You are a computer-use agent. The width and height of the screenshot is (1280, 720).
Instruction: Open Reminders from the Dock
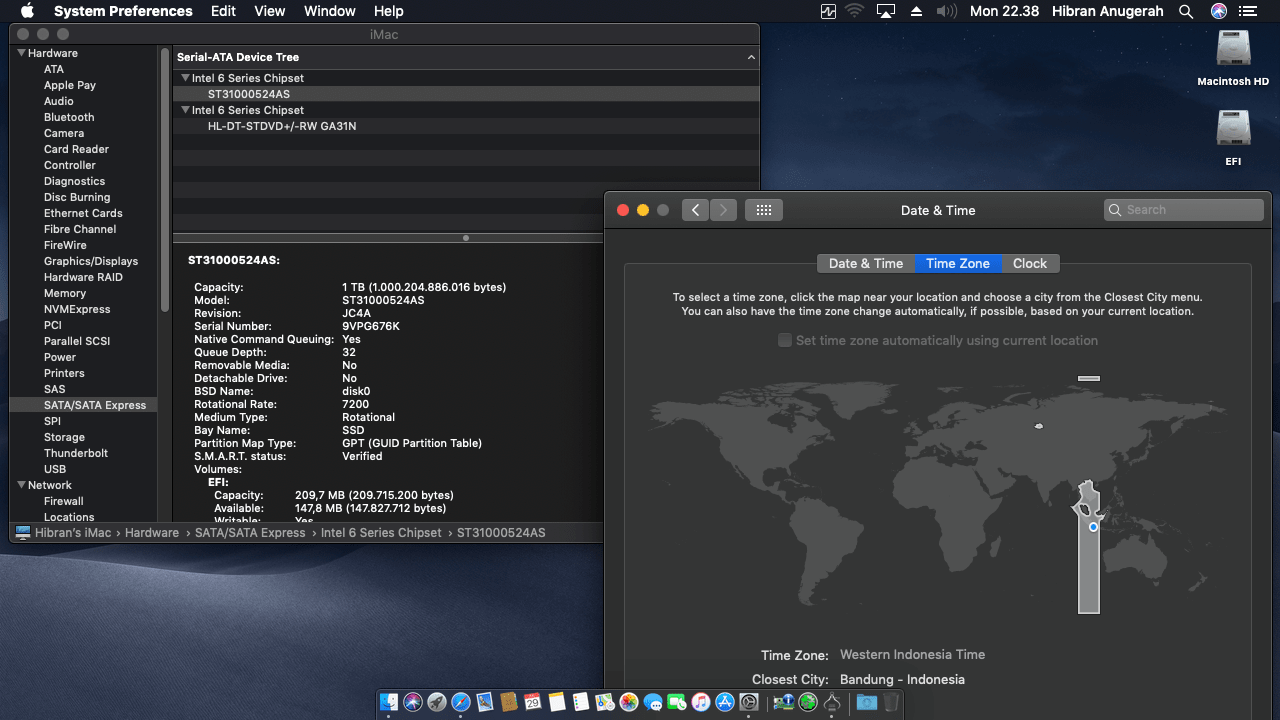(x=581, y=703)
